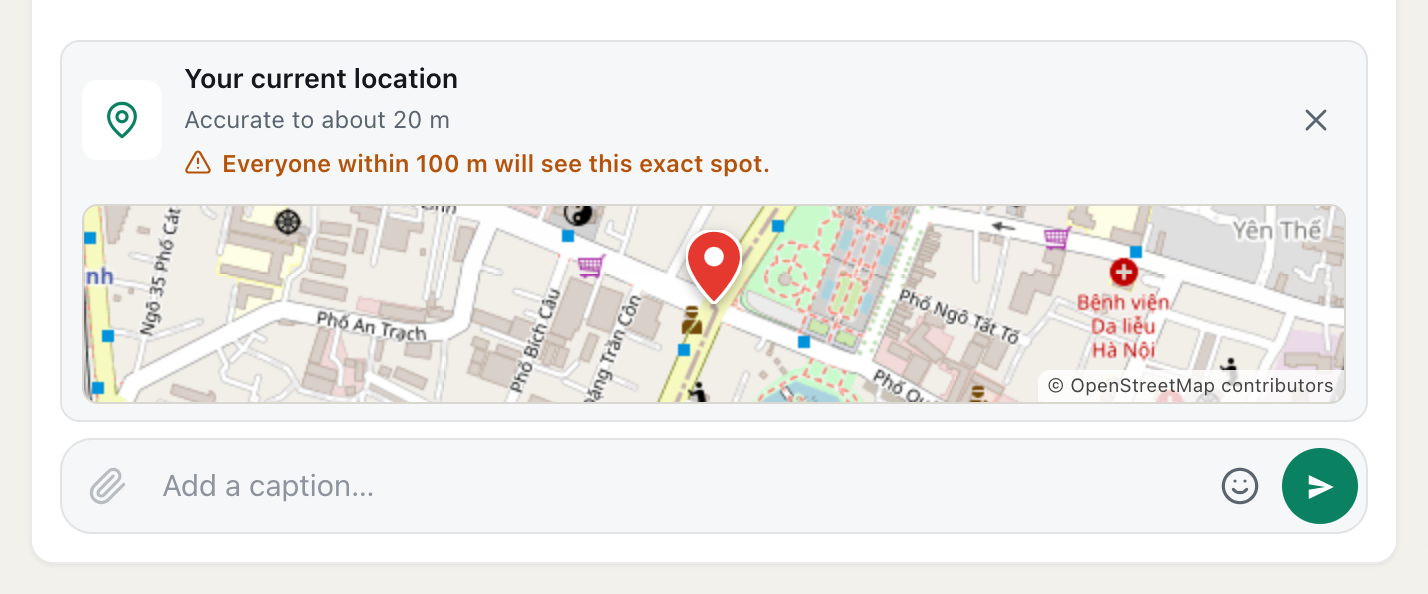
Task: Click the green send button
Action: click(x=1320, y=486)
